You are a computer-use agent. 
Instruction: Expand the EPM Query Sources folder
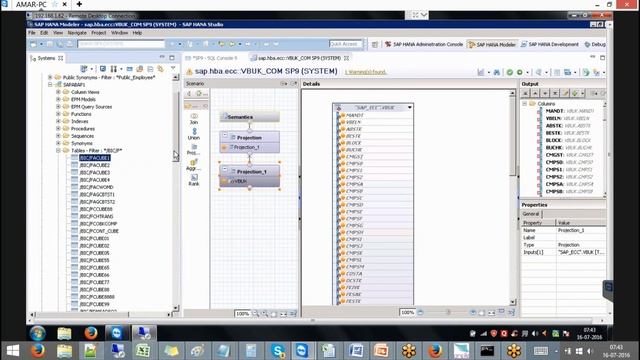tap(58, 107)
